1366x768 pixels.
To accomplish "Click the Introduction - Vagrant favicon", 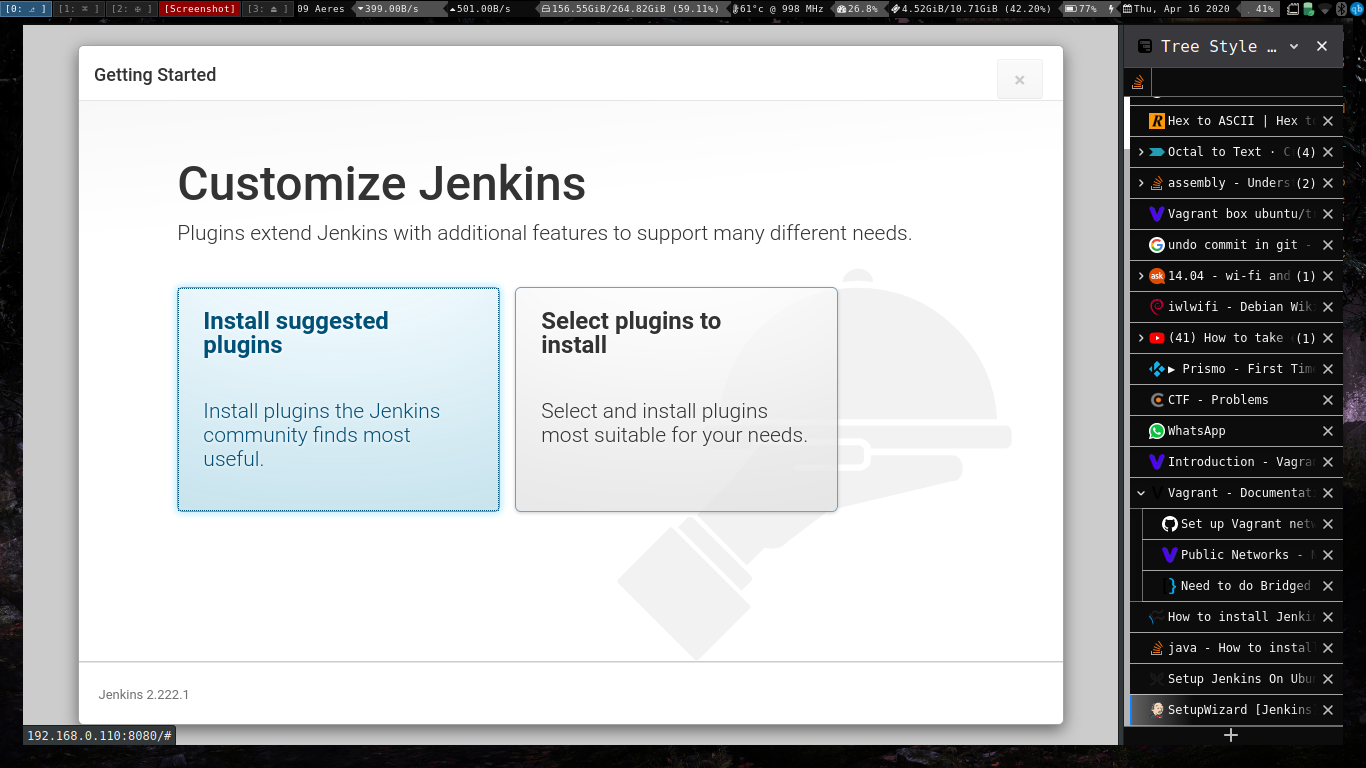I will [x=1157, y=462].
